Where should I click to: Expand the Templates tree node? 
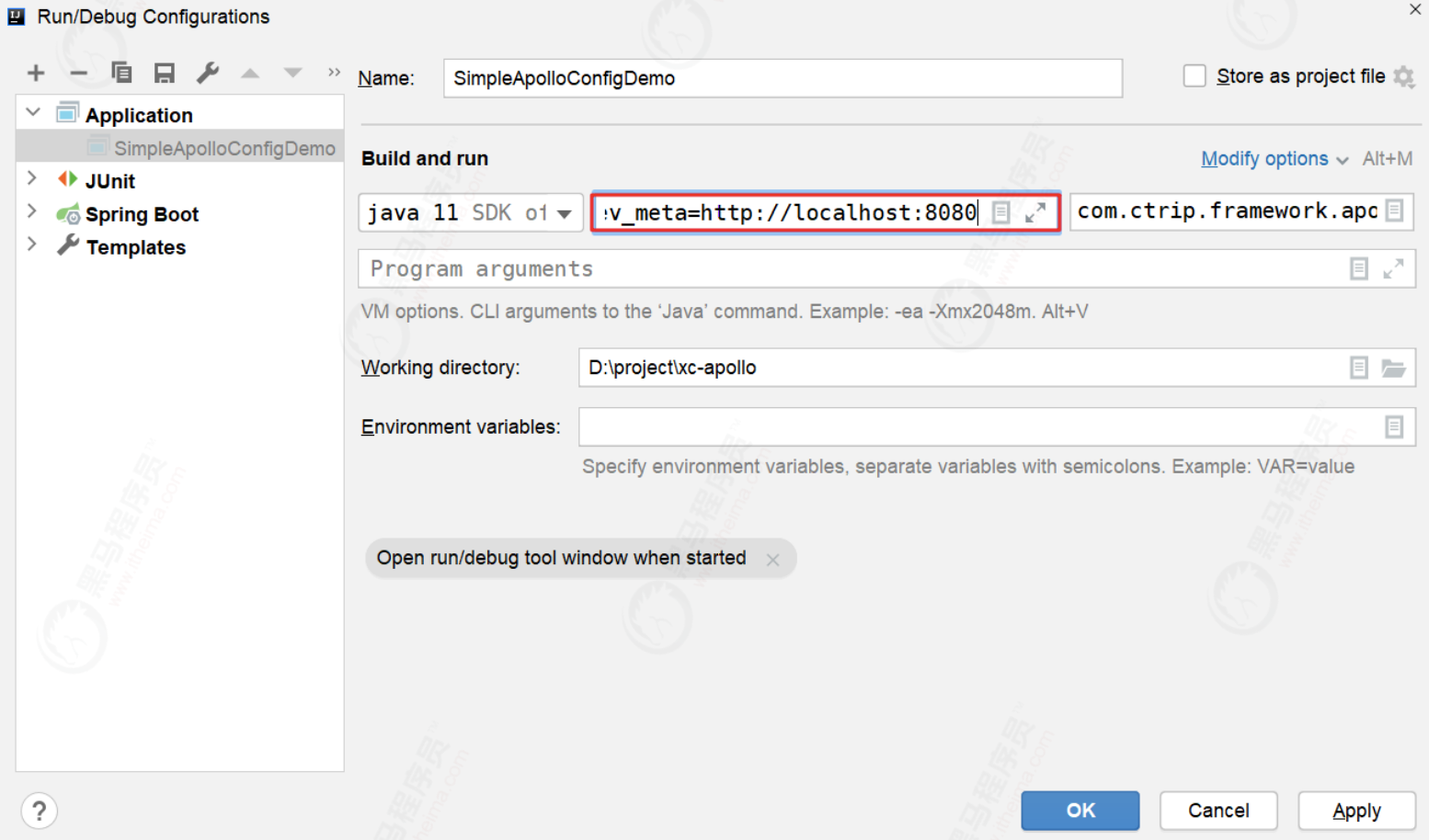(32, 244)
